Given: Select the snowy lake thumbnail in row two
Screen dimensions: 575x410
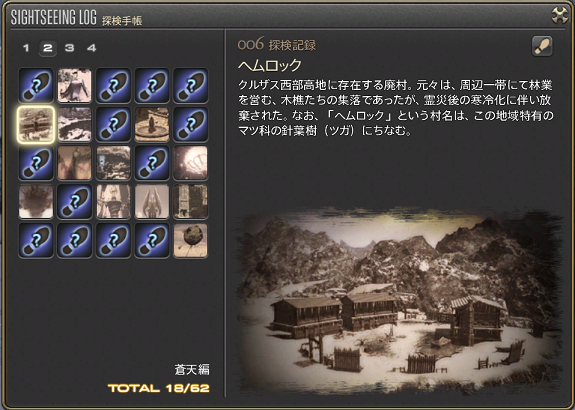Looking at the screenshot, I should 74,124.
